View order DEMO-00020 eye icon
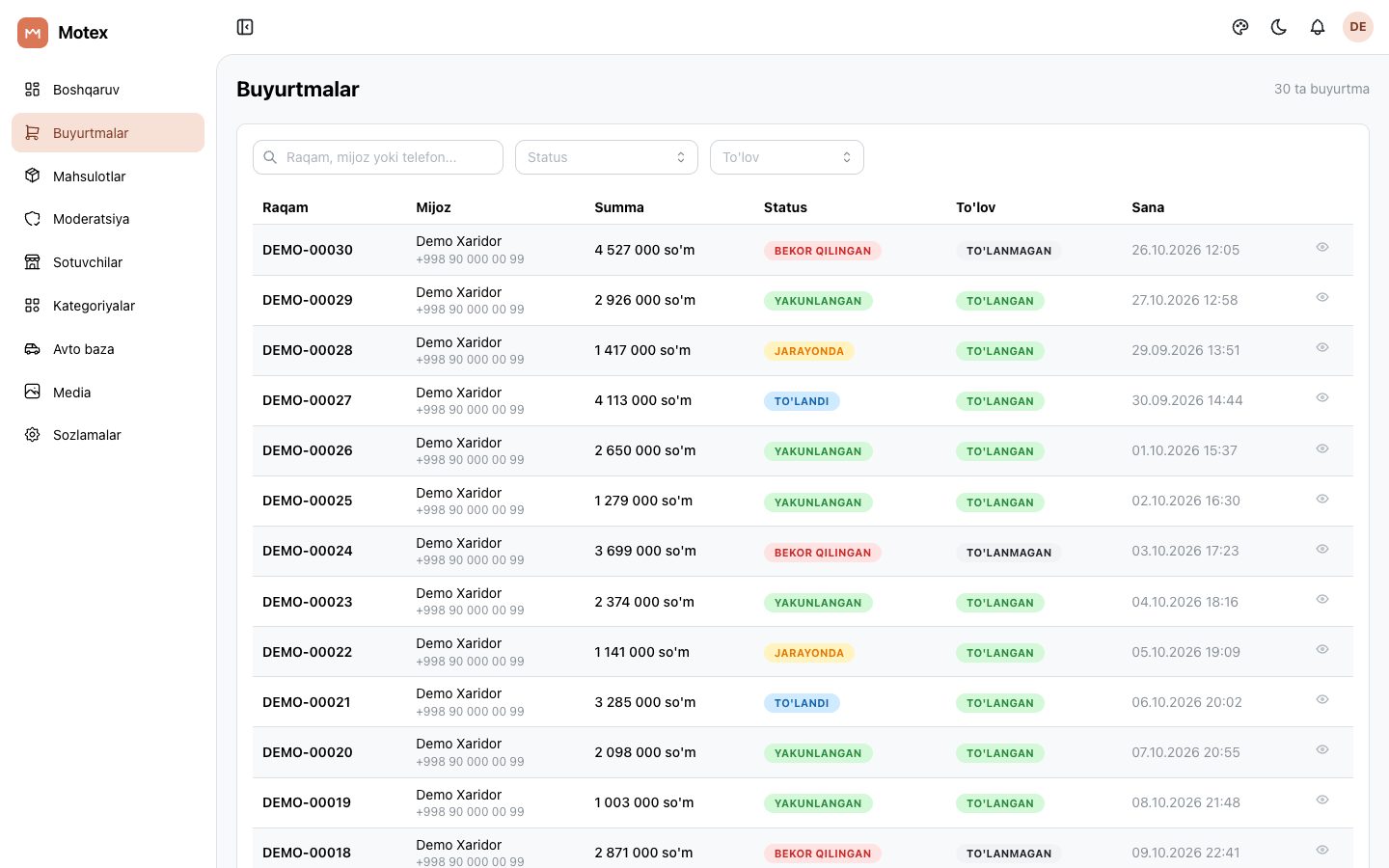1389x868 pixels. (x=1322, y=750)
